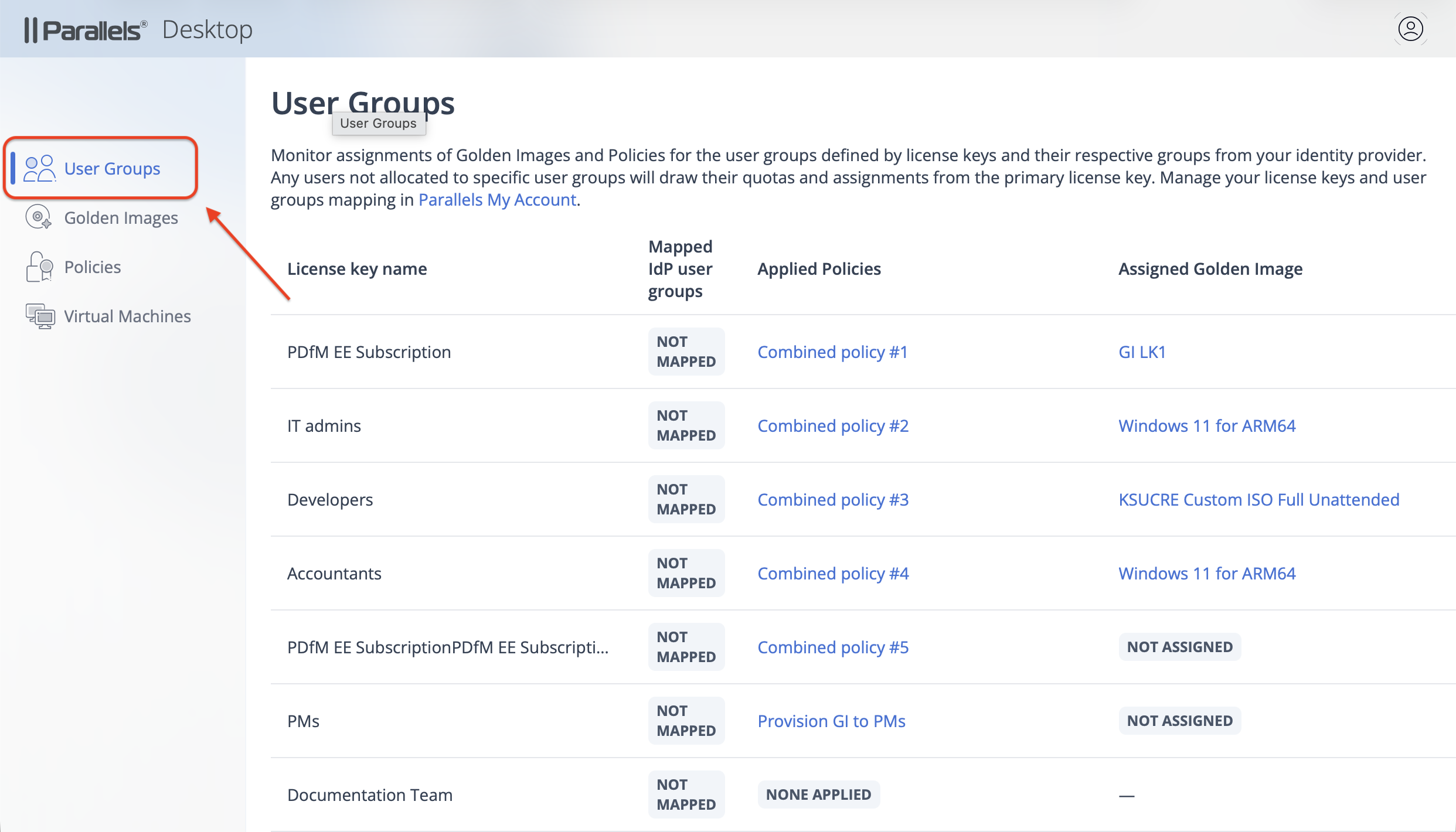Click the user account profile icon

pos(1410,29)
